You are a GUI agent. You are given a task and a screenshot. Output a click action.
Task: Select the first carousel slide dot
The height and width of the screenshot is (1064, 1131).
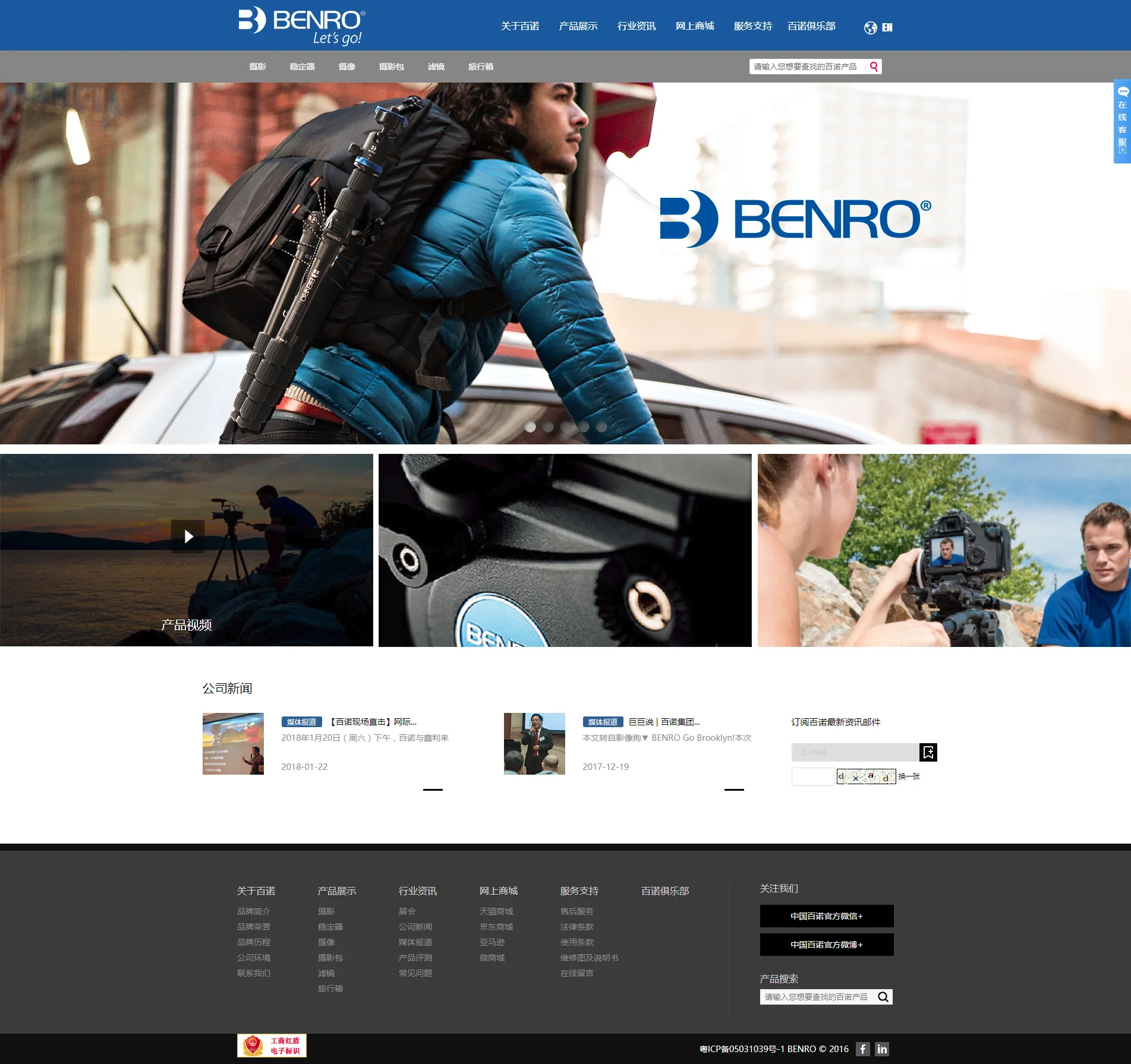pos(530,427)
